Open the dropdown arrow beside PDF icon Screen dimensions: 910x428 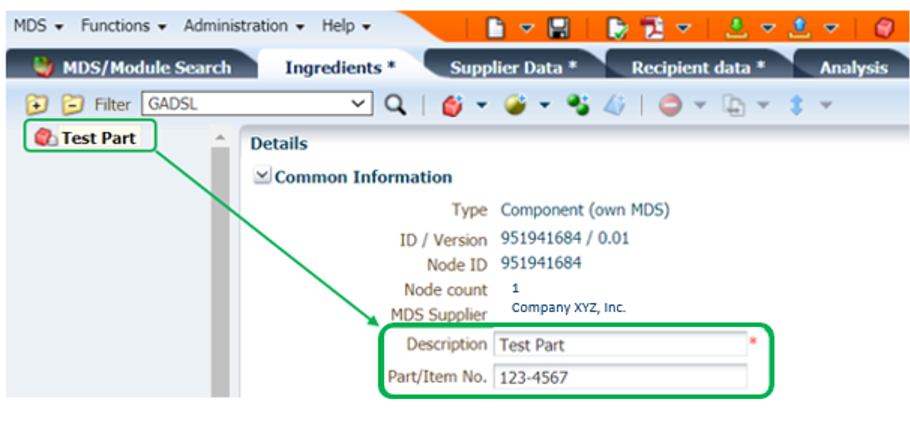point(684,27)
